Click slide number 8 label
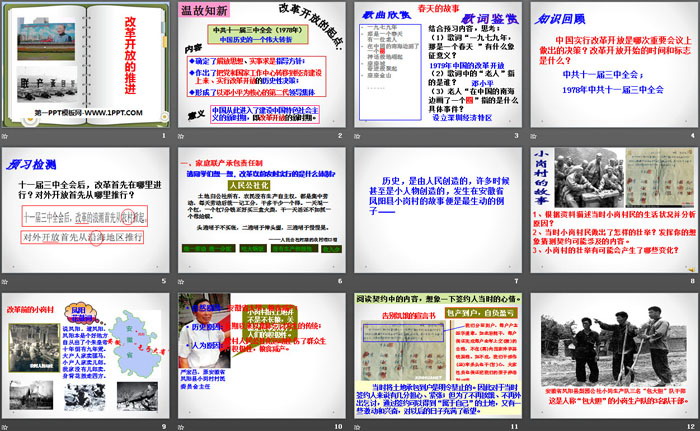 click(692, 281)
